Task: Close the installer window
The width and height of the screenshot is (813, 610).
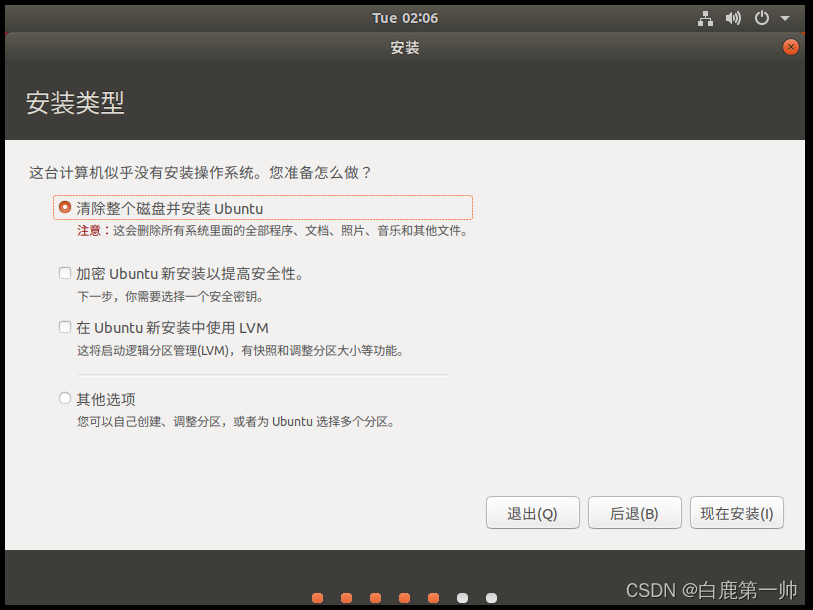Action: [791, 47]
